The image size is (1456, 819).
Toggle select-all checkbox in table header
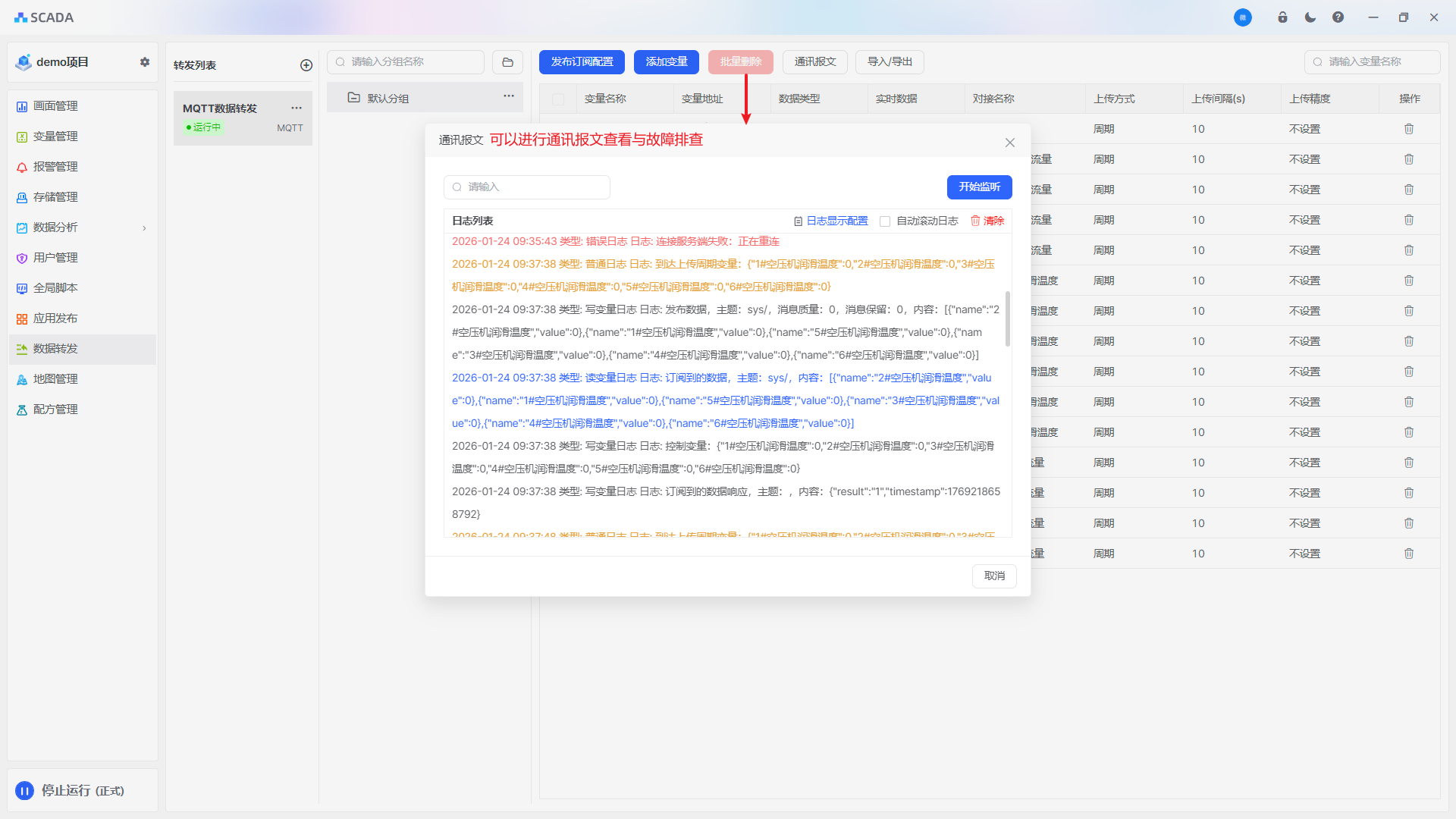coord(558,99)
